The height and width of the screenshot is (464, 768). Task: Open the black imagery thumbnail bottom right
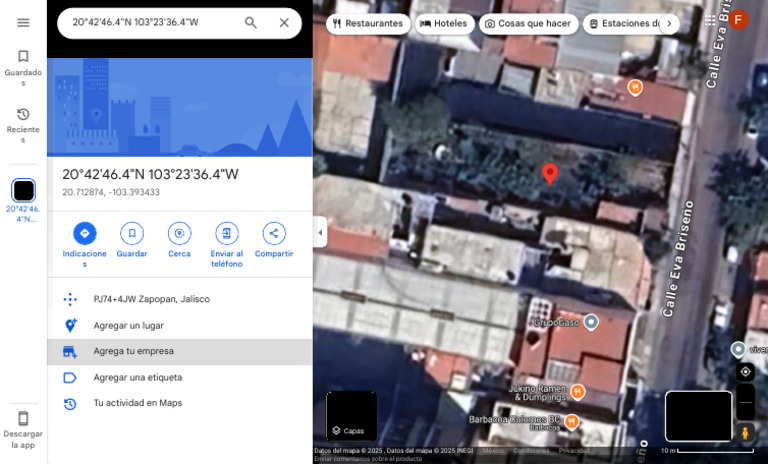(x=698, y=416)
